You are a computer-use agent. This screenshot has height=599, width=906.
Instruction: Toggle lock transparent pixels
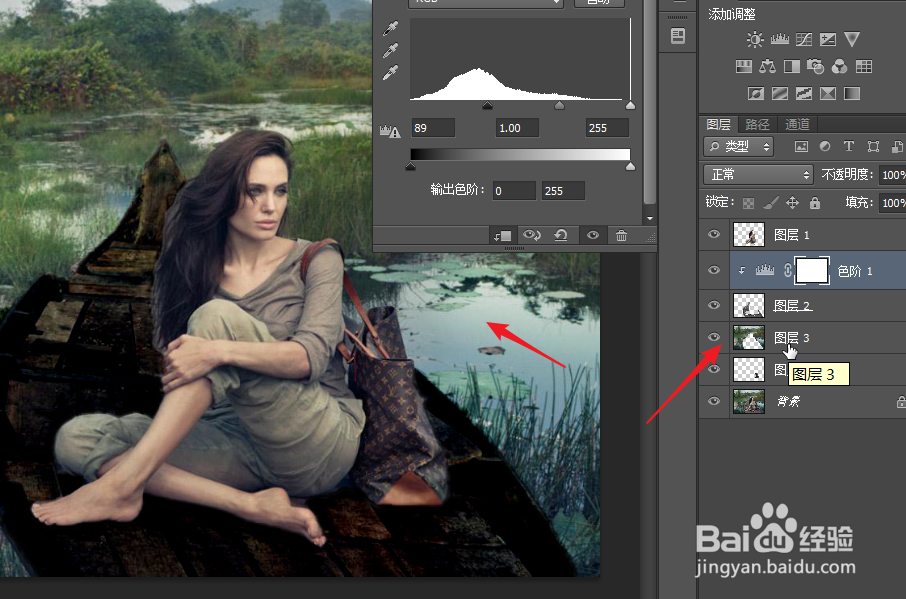(x=748, y=203)
